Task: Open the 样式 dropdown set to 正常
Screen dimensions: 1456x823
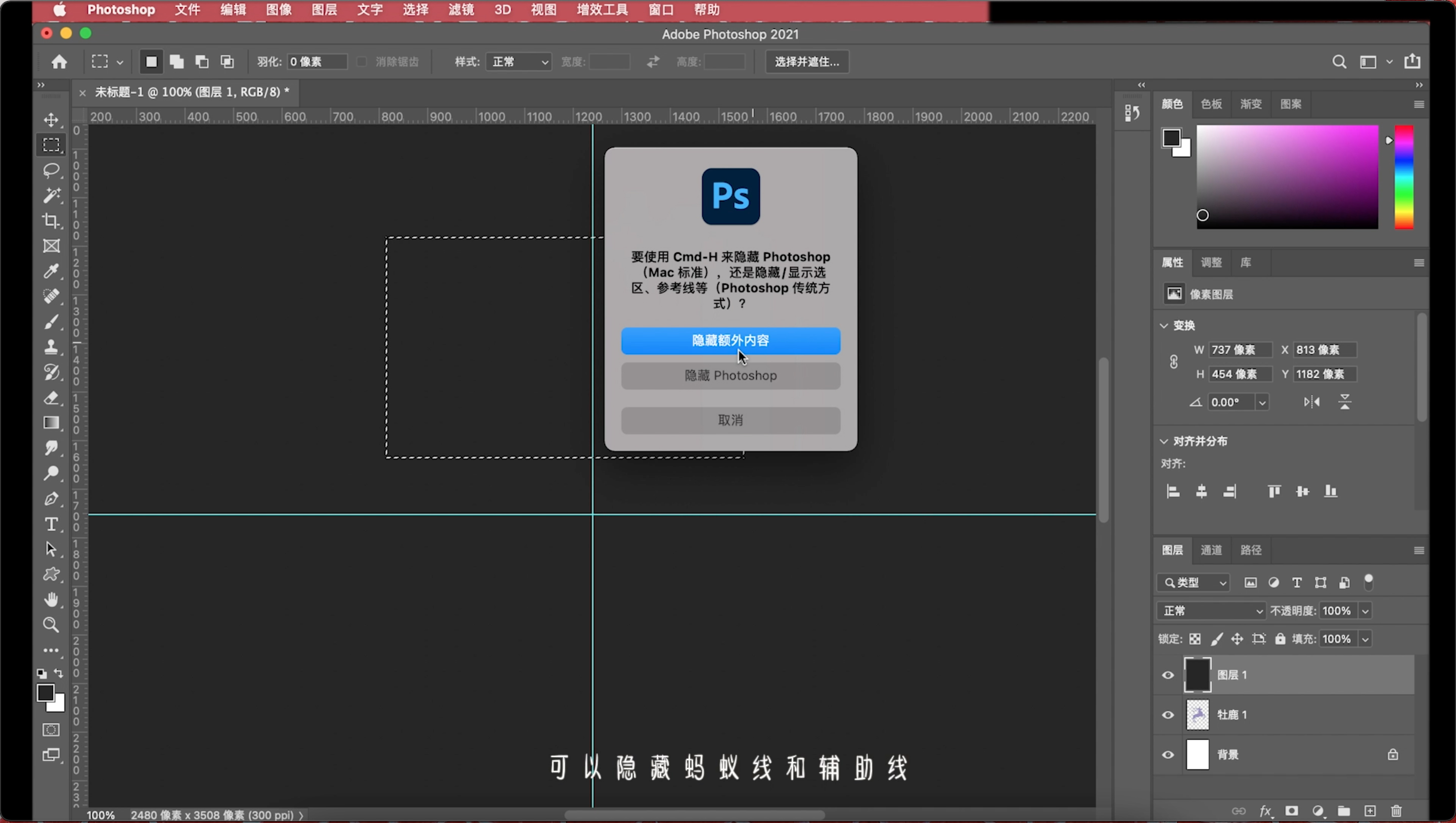Action: (518, 62)
